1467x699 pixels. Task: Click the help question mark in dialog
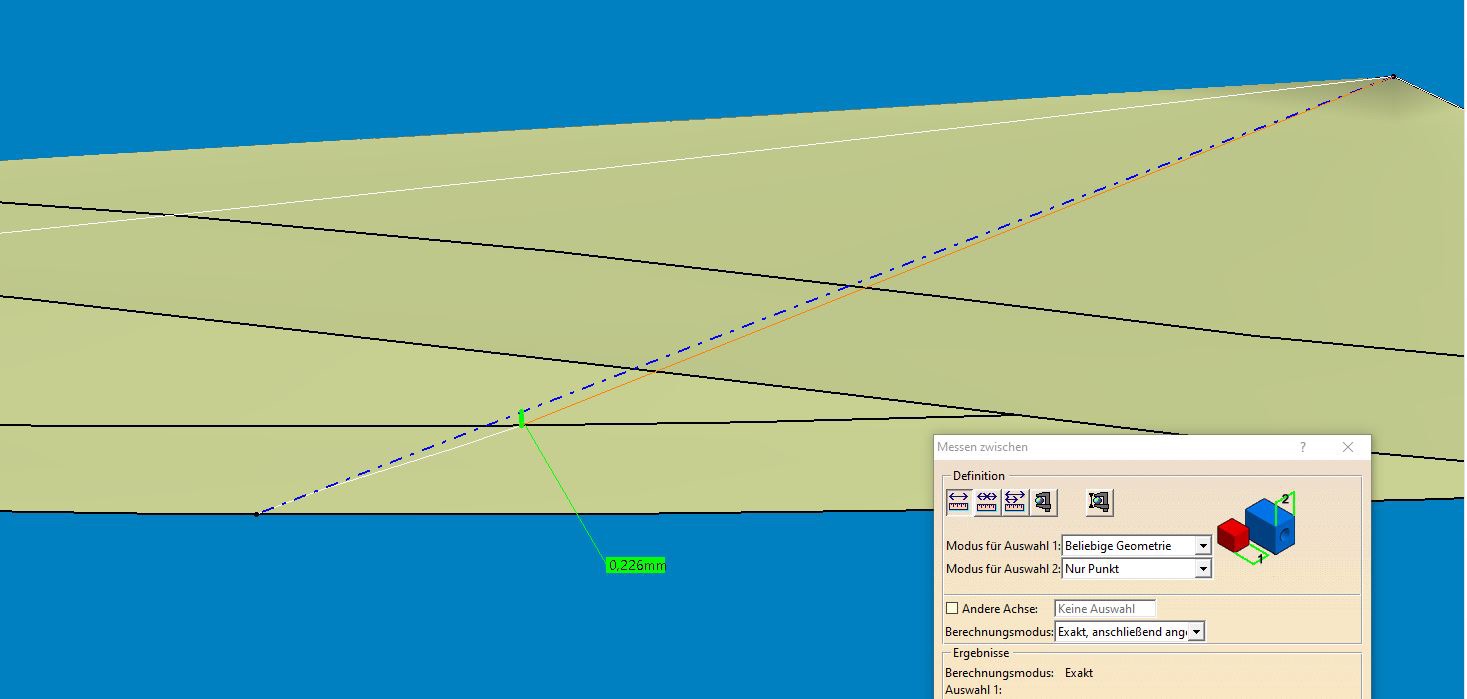[x=1302, y=447]
